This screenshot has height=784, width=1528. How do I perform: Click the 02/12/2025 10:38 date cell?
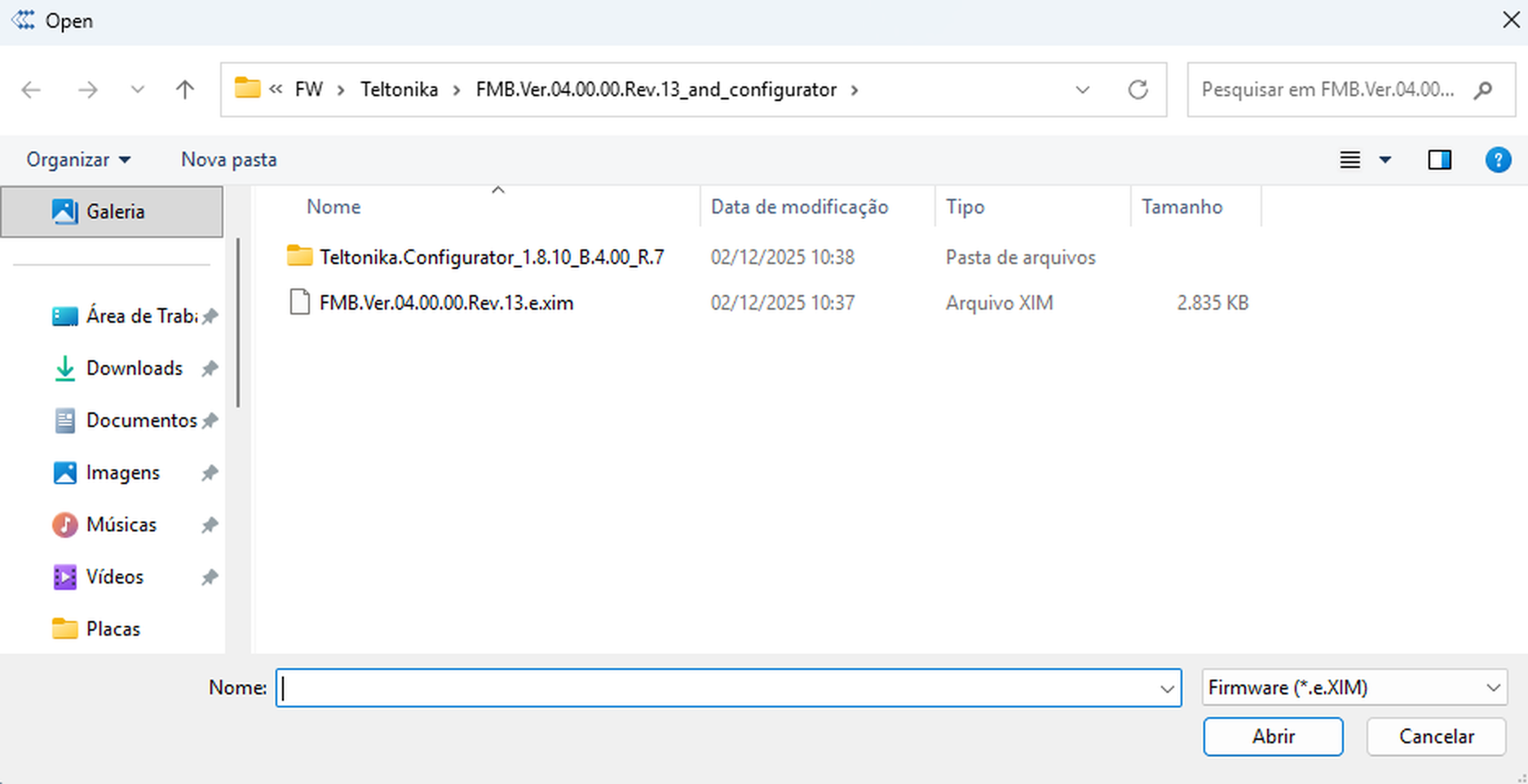pos(783,258)
